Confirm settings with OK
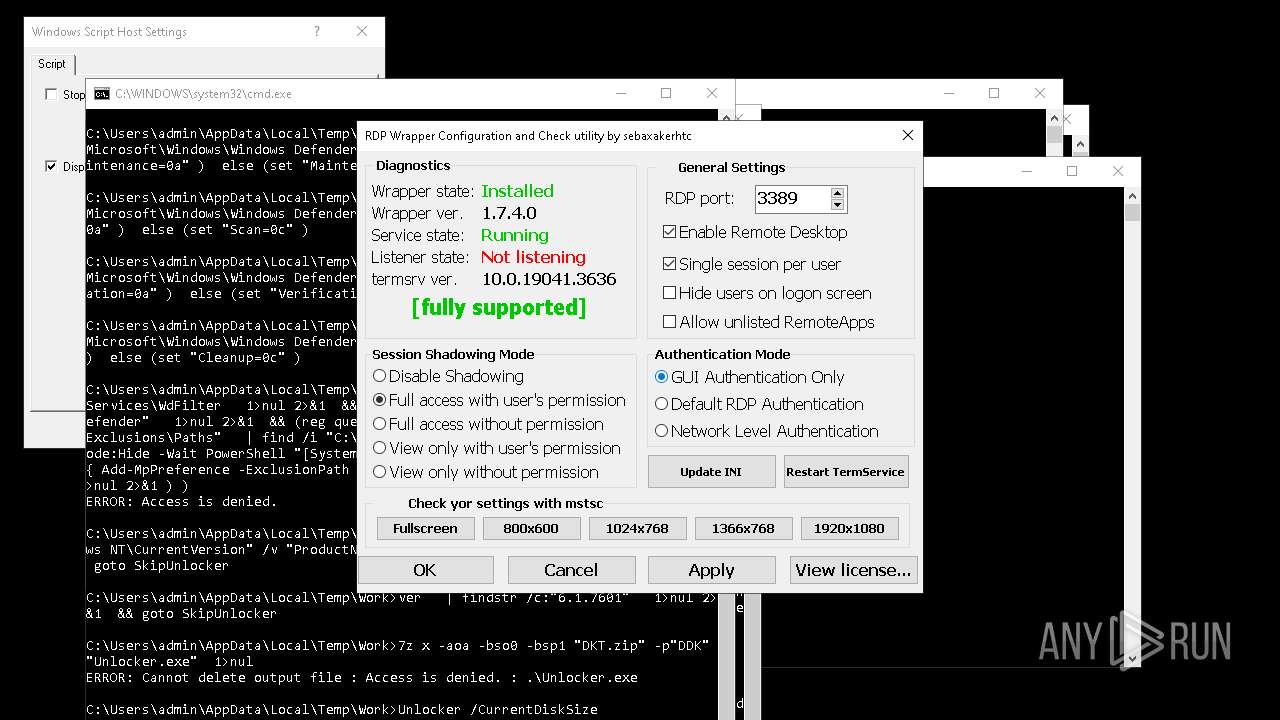The image size is (1280, 720). click(425, 570)
